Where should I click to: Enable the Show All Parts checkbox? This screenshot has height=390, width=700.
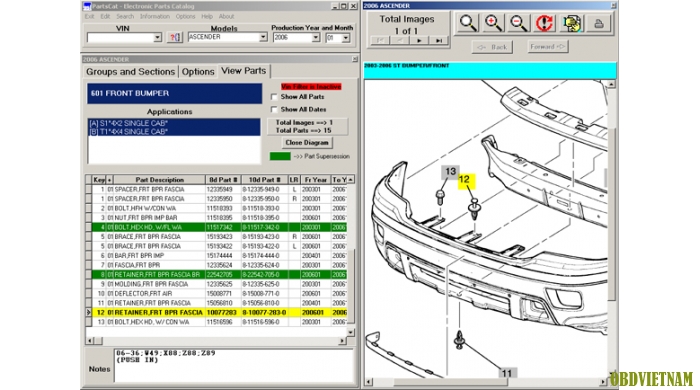click(x=274, y=97)
